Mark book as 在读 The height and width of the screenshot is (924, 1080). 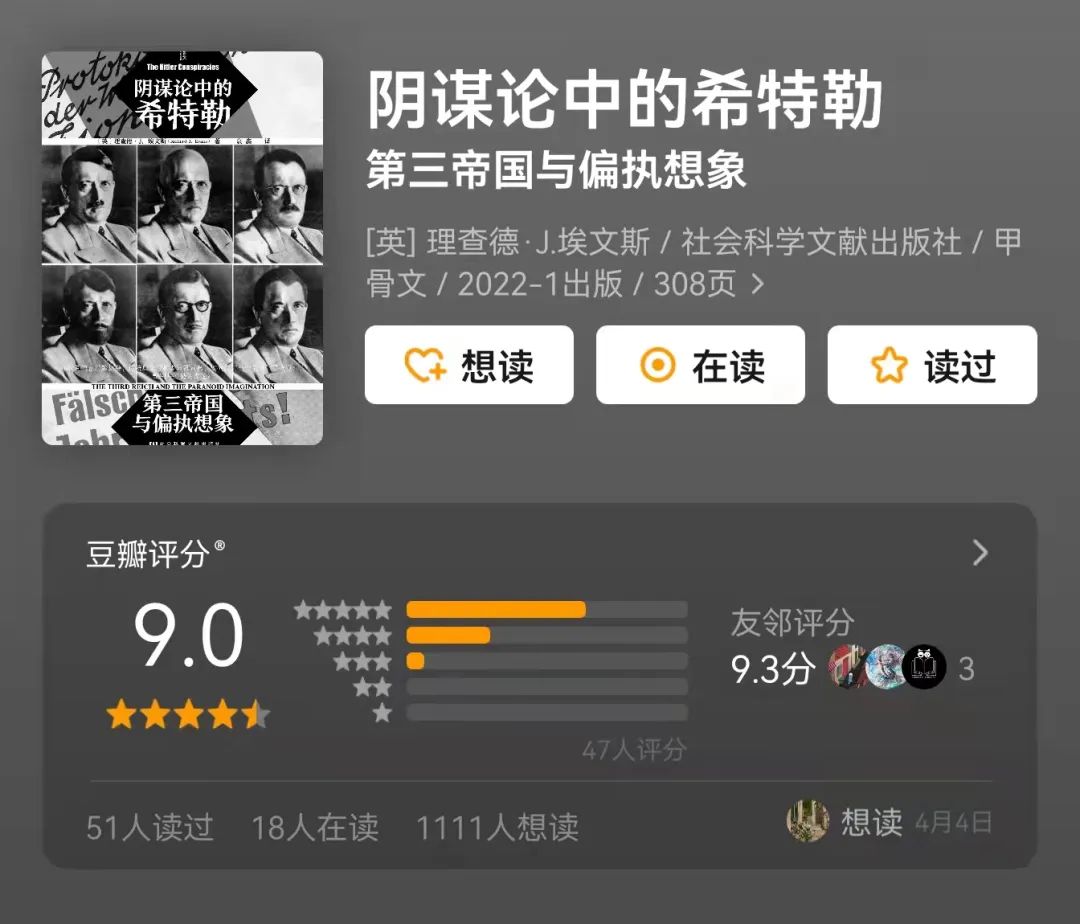tap(700, 365)
